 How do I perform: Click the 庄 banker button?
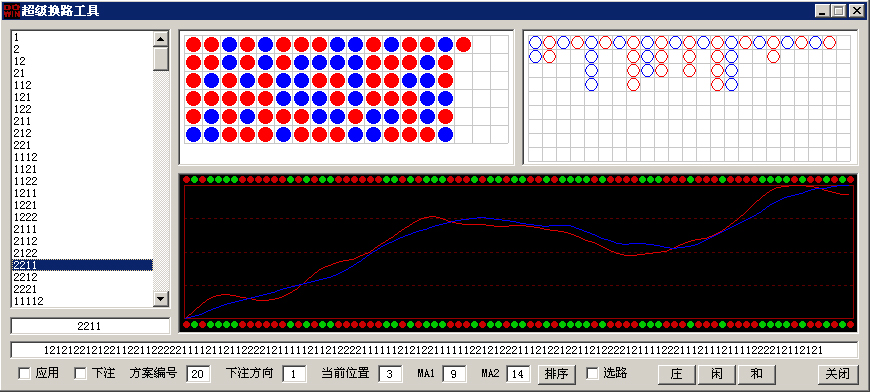click(677, 374)
